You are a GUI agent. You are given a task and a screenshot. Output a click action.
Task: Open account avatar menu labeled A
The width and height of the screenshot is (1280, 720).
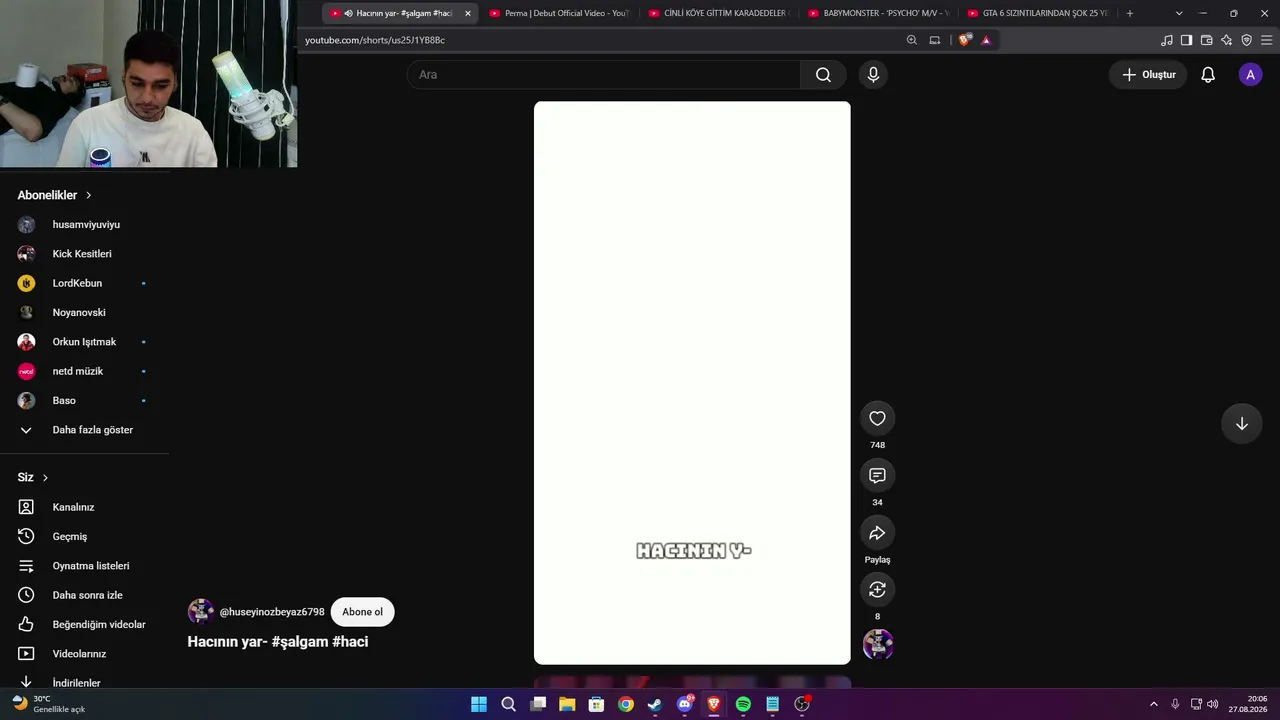(x=1250, y=75)
